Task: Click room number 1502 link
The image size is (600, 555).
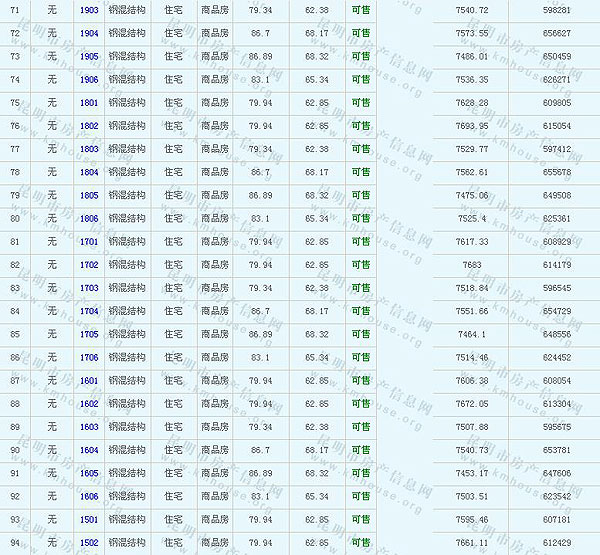Action: 89,542
